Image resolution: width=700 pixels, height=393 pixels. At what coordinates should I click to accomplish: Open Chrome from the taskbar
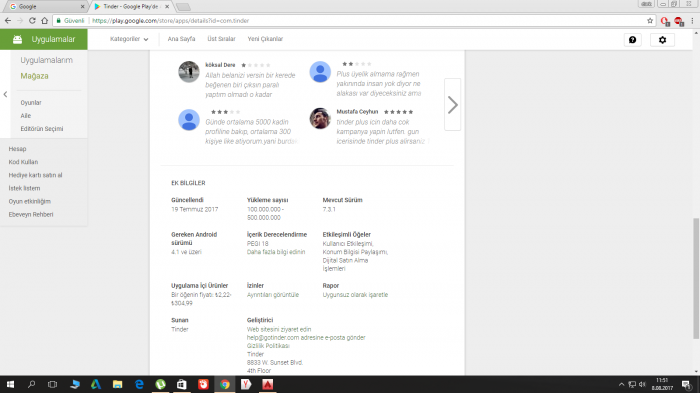[225, 384]
